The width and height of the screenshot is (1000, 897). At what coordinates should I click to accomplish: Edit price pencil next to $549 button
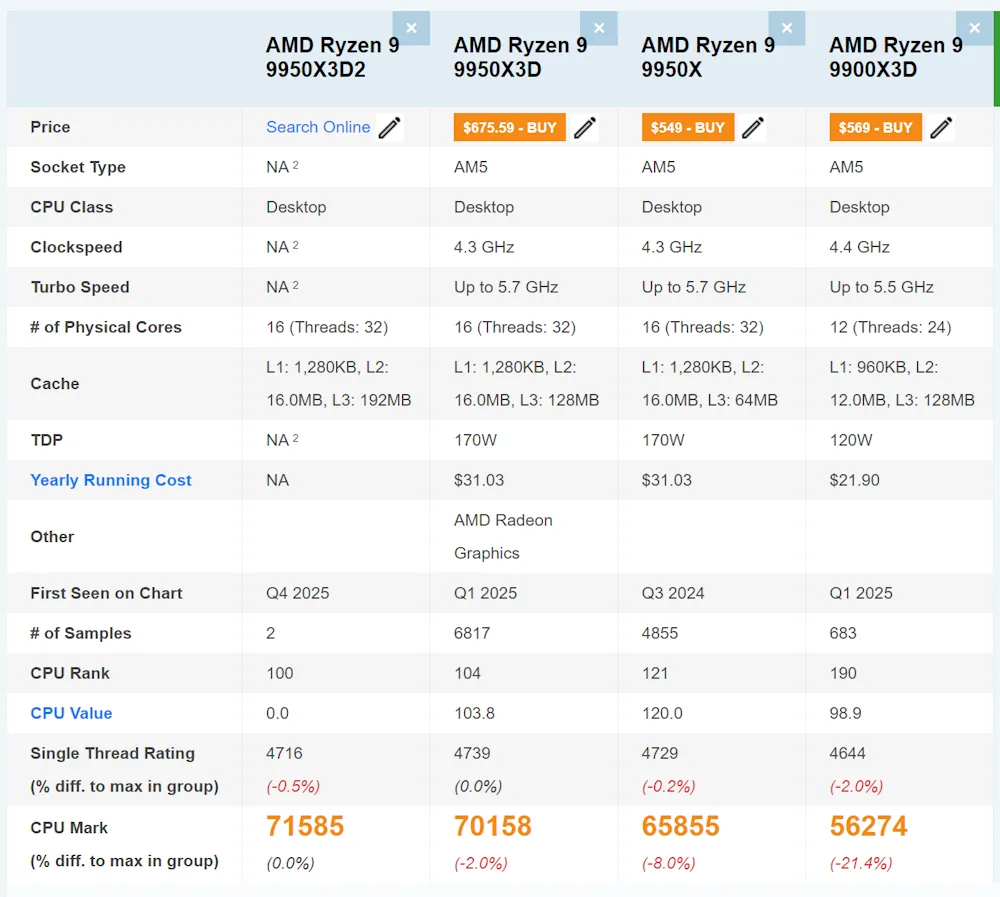[753, 128]
